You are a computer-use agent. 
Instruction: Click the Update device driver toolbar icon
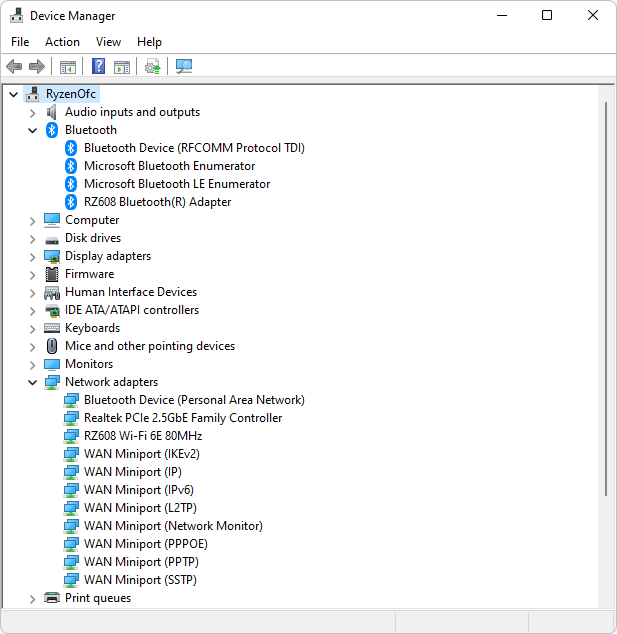[152, 66]
